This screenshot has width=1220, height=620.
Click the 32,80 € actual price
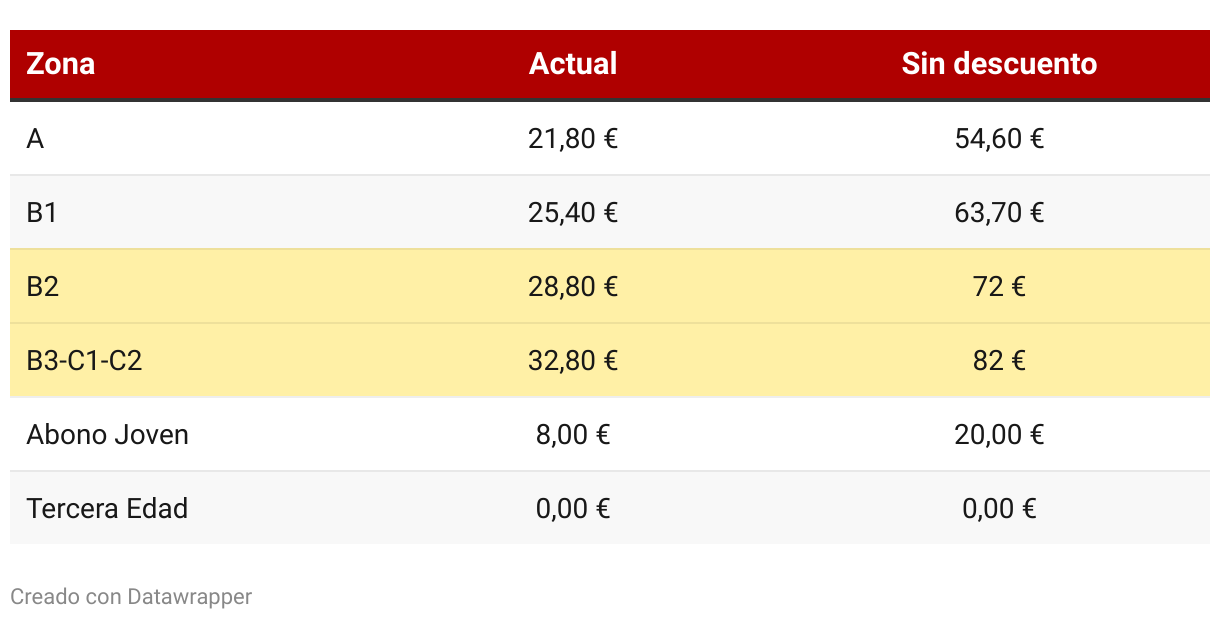[573, 361]
